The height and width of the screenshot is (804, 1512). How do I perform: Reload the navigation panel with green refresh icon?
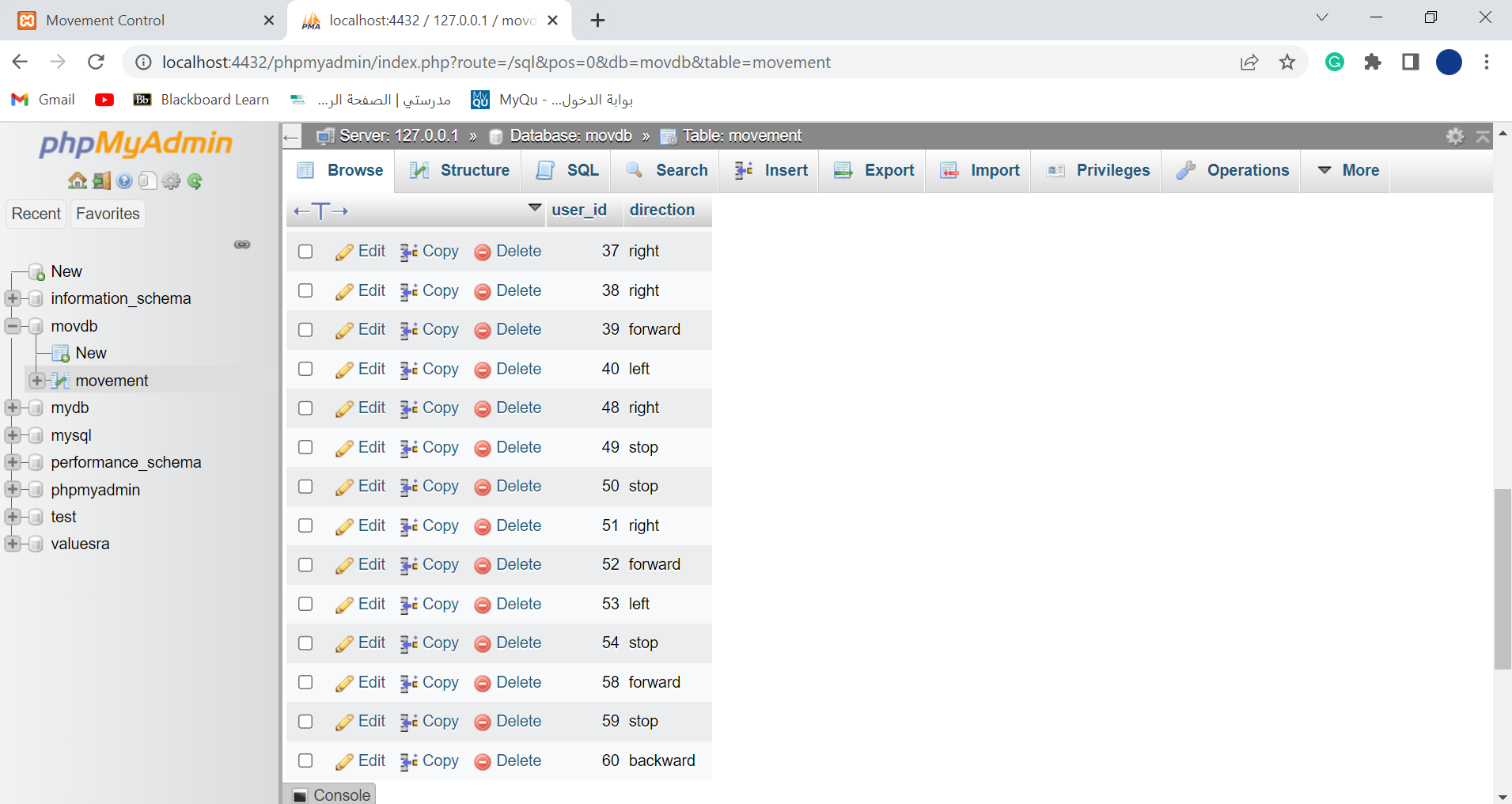coord(195,180)
